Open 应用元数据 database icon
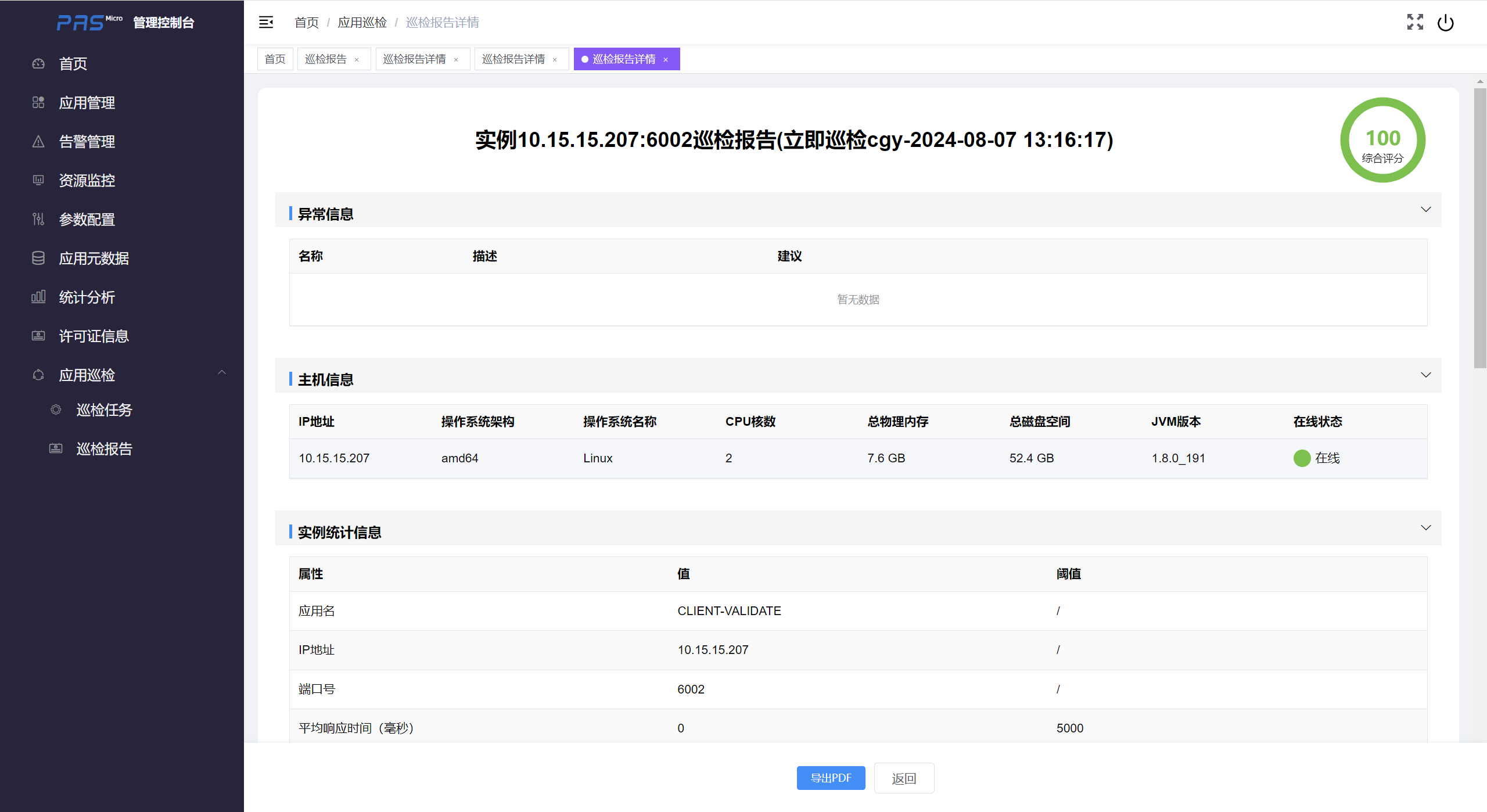Viewport: 1487px width, 812px height. point(38,258)
